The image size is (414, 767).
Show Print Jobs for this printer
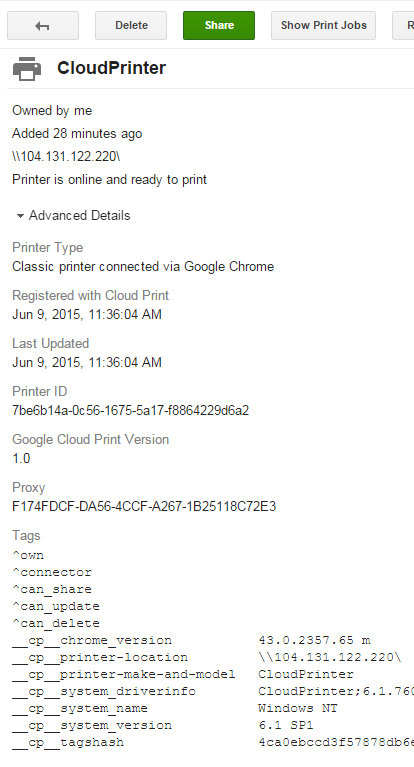[323, 25]
